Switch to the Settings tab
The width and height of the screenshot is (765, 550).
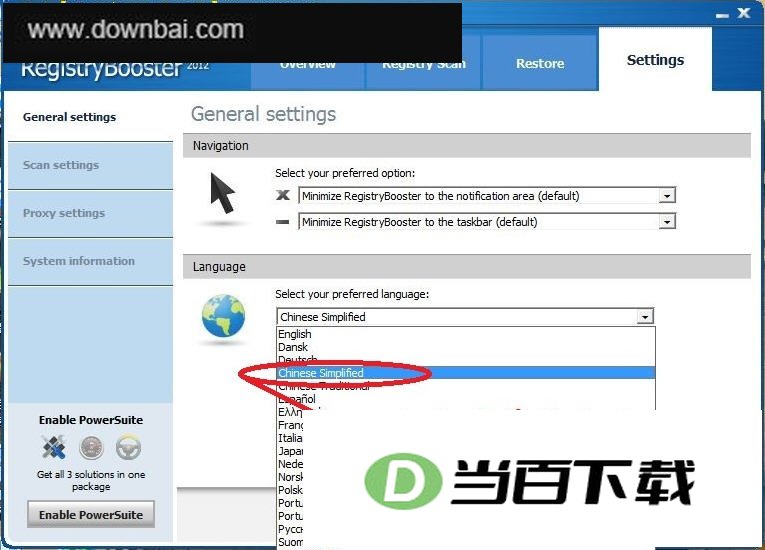point(655,60)
